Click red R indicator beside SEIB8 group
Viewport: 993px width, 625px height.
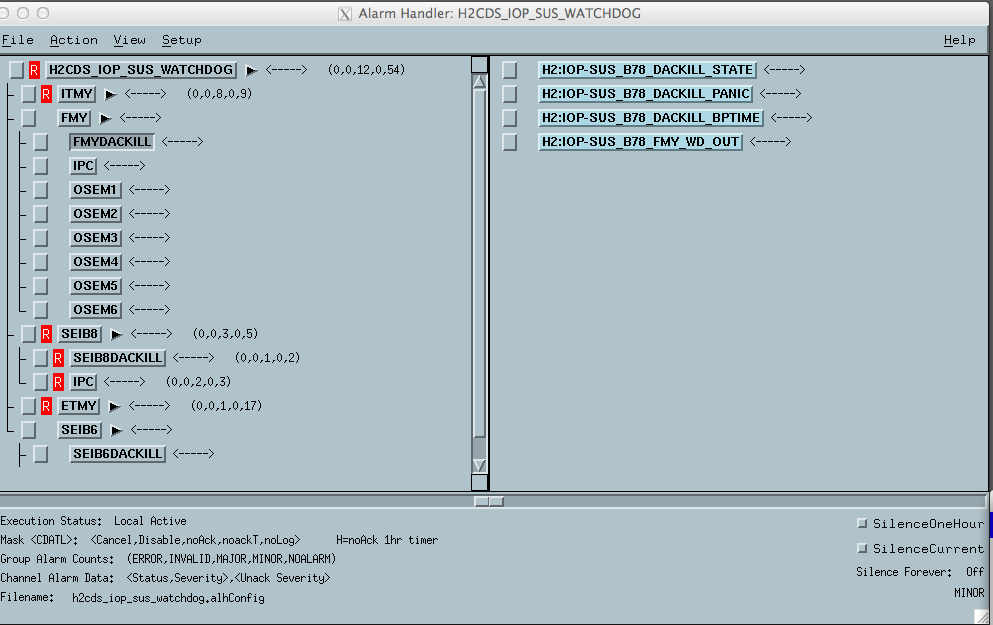pyautogui.click(x=46, y=334)
